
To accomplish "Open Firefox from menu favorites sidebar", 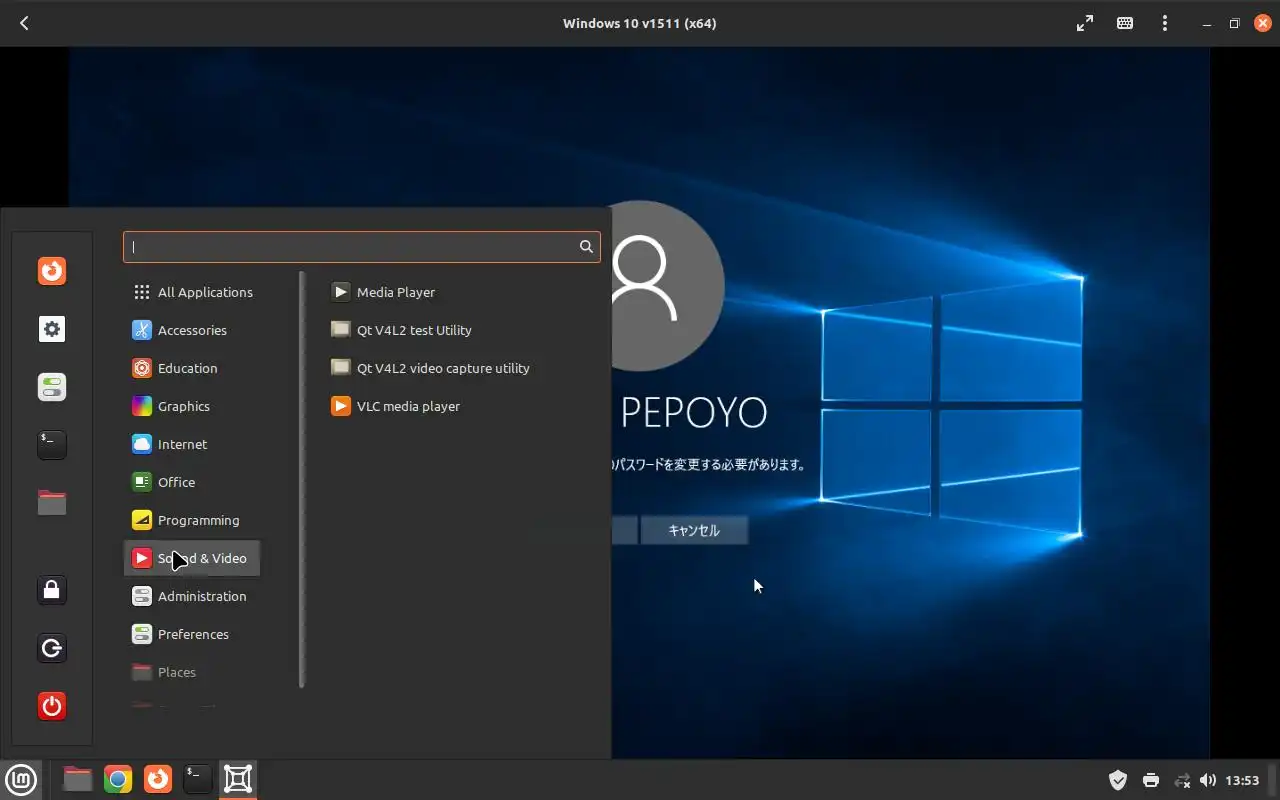I will point(52,271).
